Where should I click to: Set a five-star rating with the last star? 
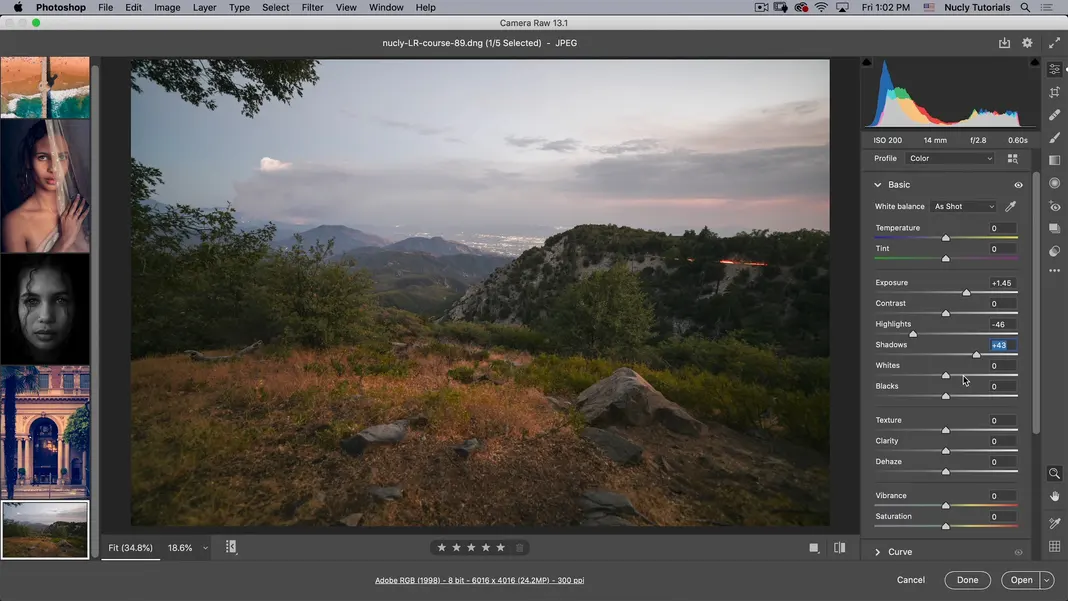501,548
